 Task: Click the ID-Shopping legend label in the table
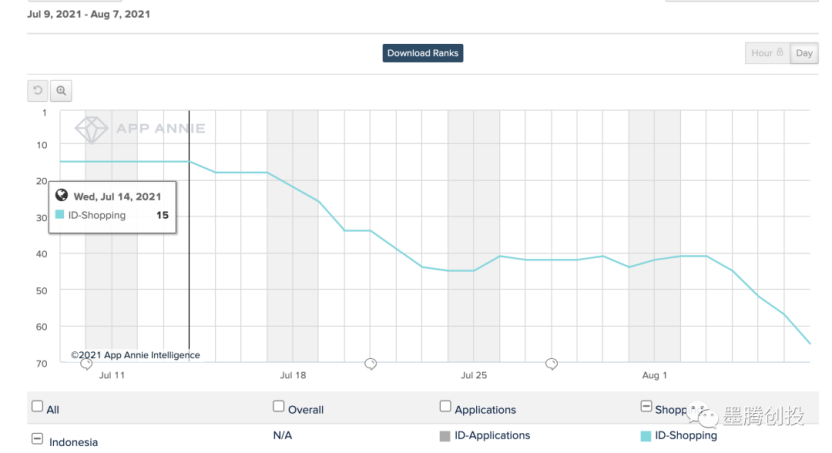pyautogui.click(x=686, y=436)
